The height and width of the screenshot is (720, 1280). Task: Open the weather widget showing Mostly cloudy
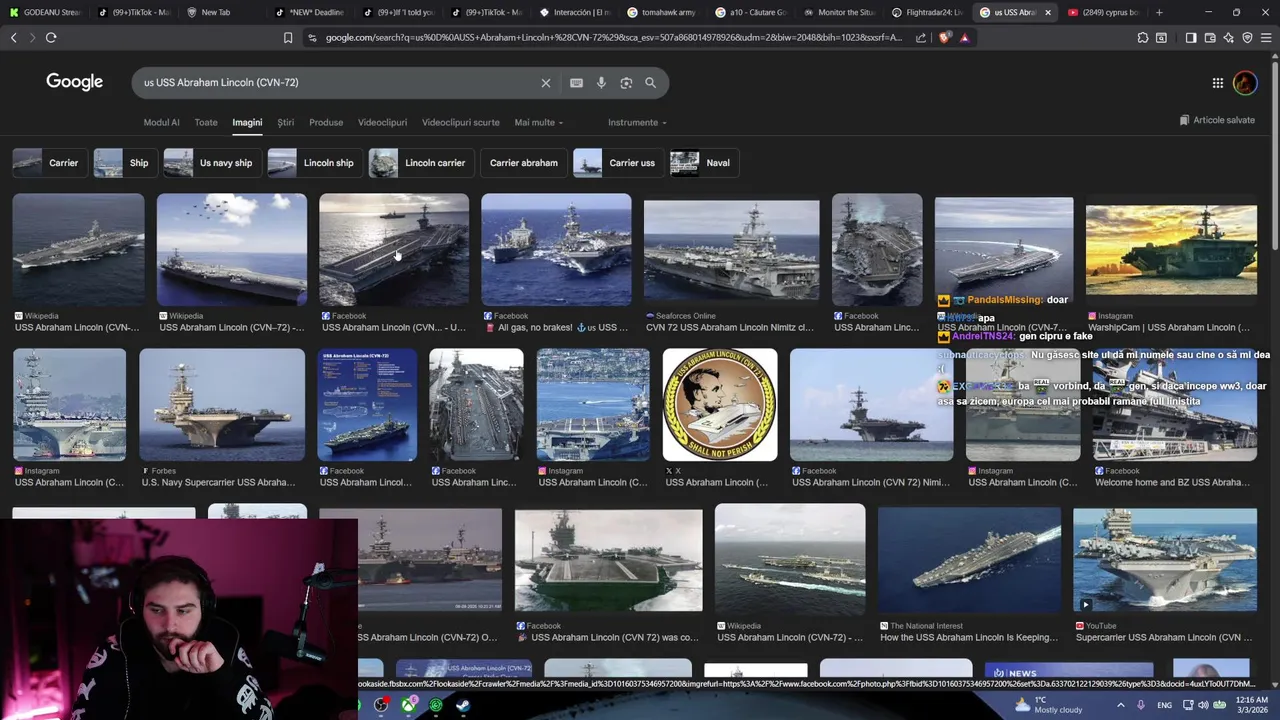tap(1048, 705)
